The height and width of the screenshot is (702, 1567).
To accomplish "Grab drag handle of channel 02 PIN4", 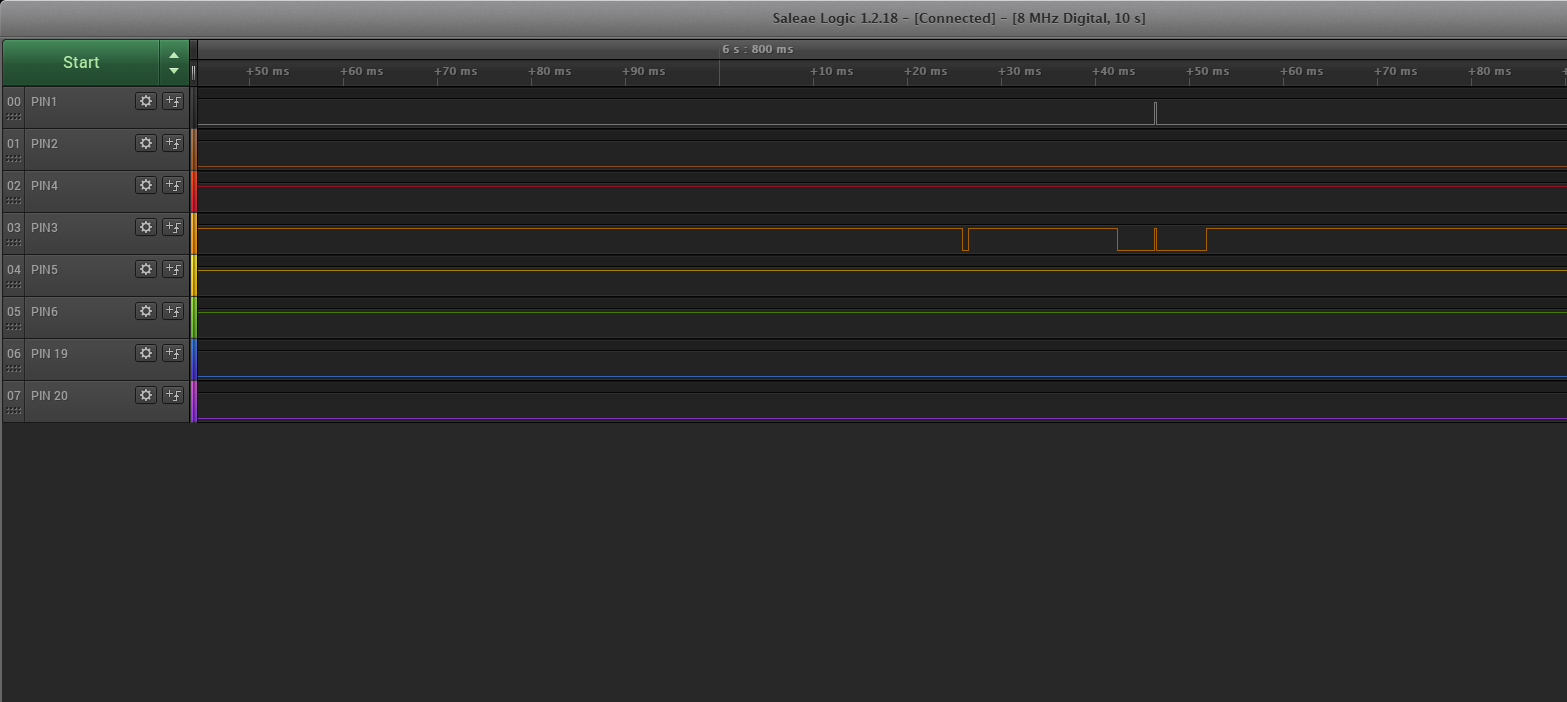I will [x=14, y=201].
